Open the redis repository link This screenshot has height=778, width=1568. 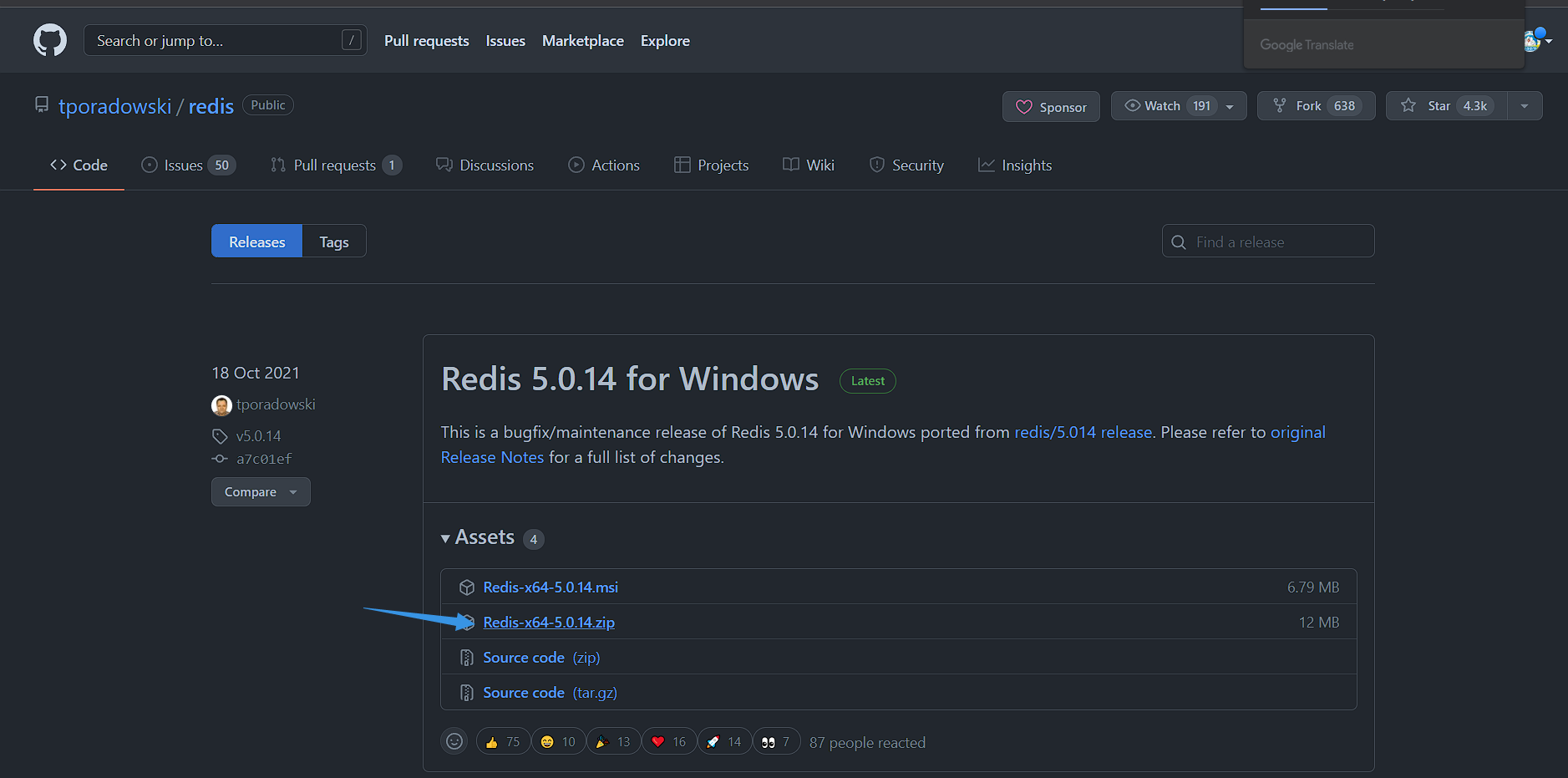211,106
